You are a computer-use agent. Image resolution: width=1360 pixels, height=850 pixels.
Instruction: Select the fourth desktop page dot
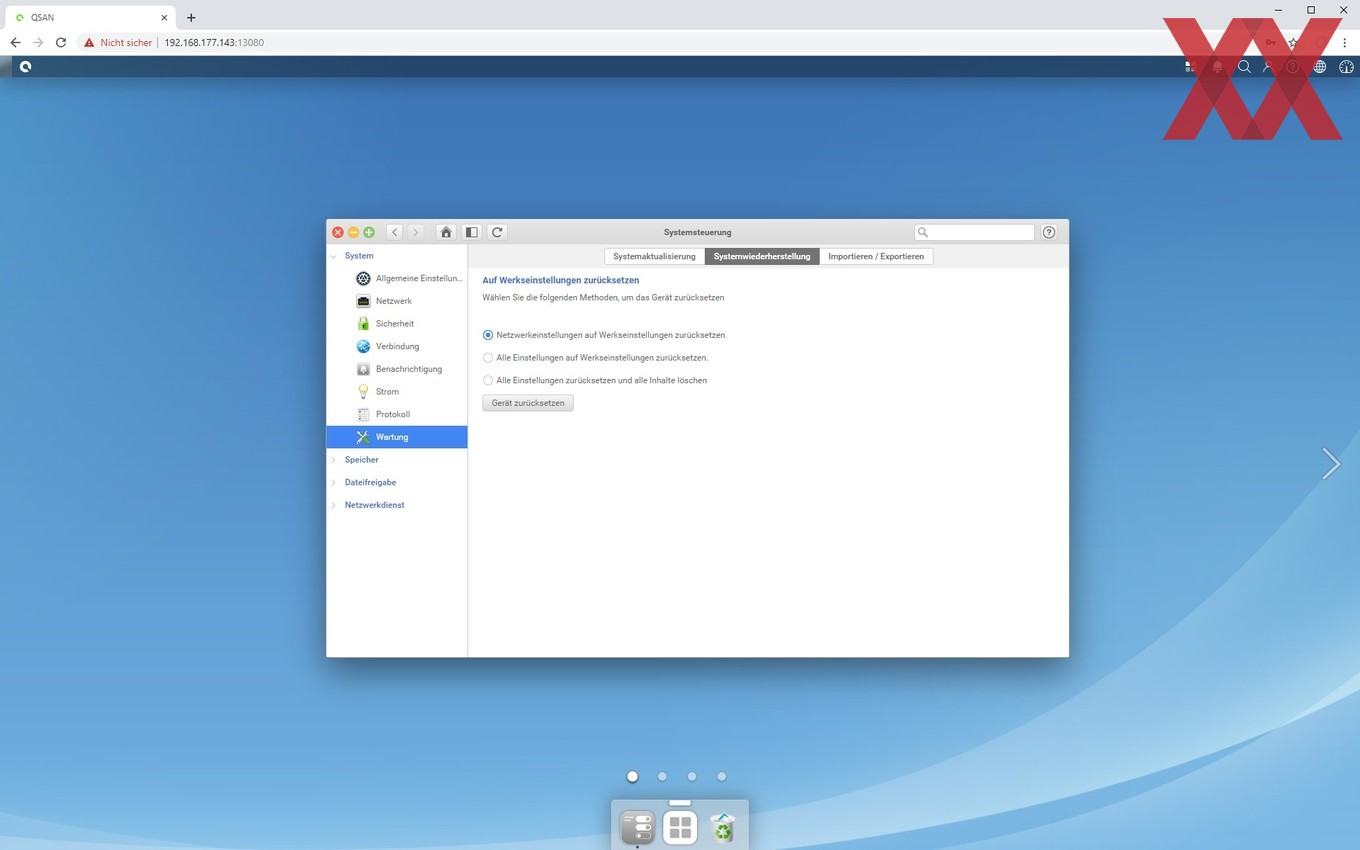tap(721, 776)
